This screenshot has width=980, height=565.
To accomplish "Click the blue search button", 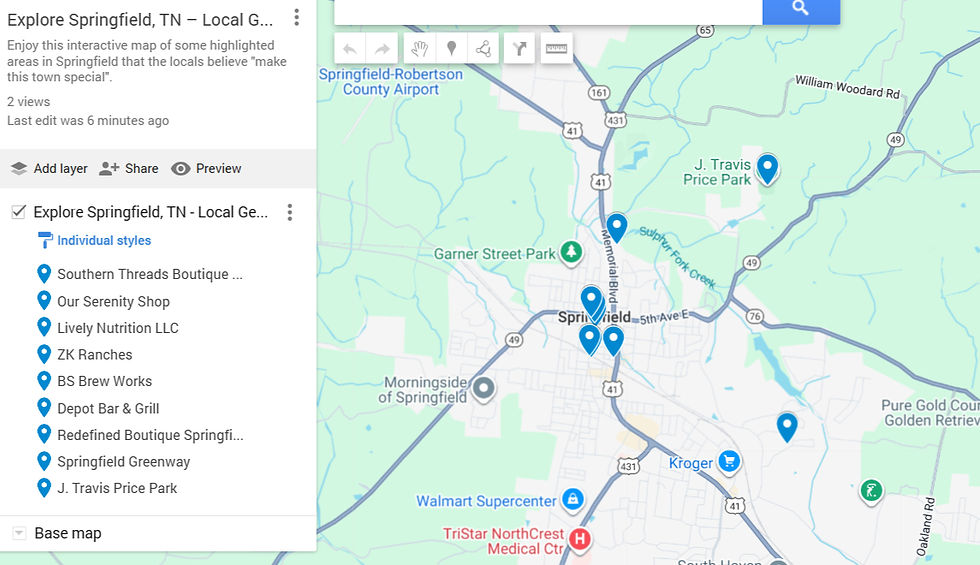I will click(801, 11).
